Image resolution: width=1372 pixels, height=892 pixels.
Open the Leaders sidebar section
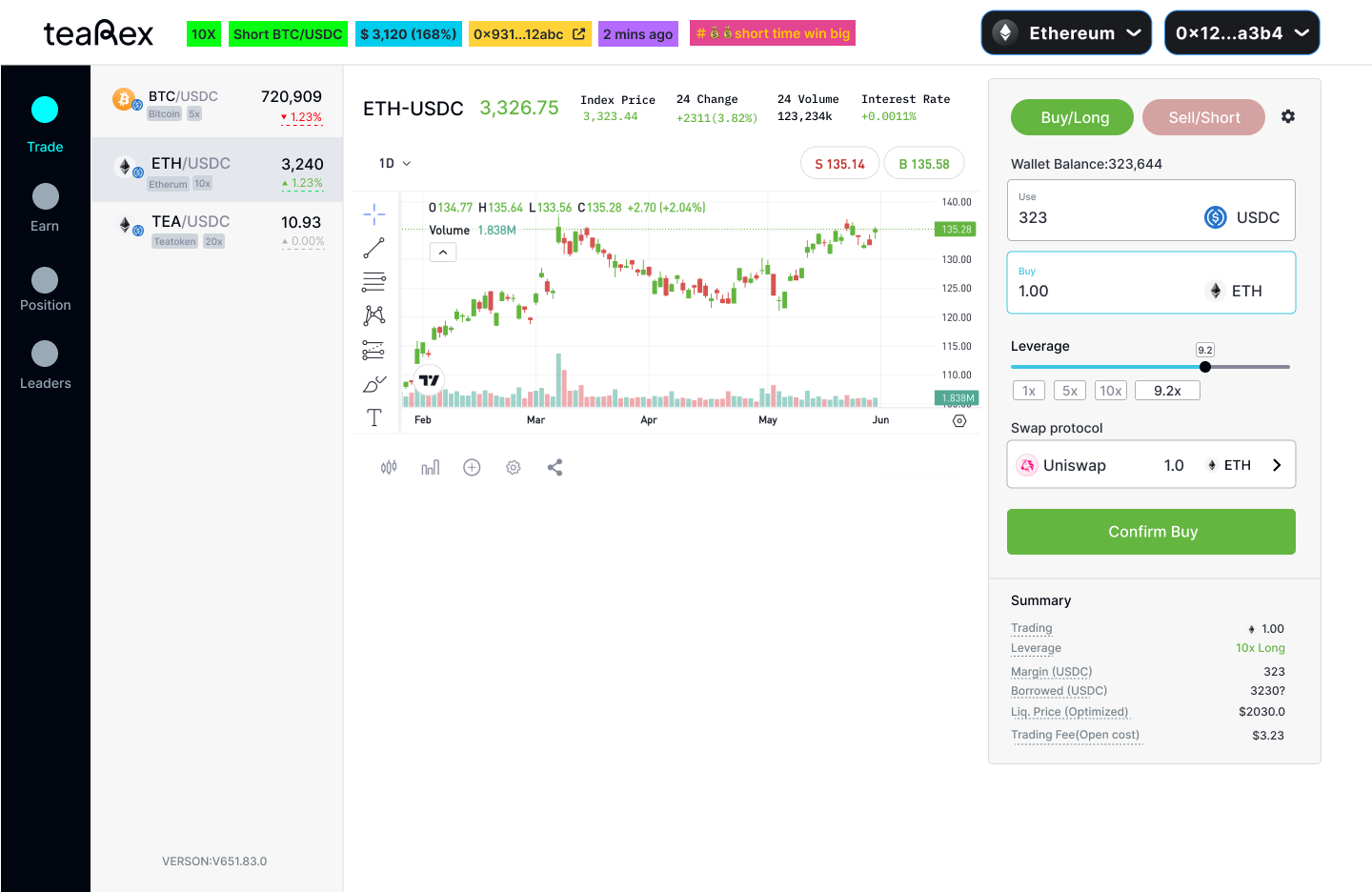click(x=45, y=365)
